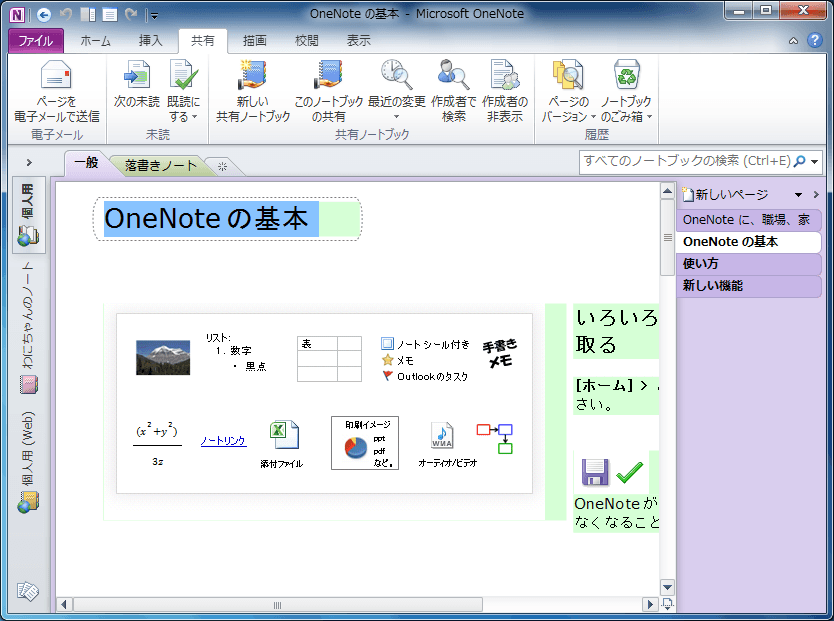Switch to the ホーム ribbon tab
The height and width of the screenshot is (621, 834).
tap(96, 41)
